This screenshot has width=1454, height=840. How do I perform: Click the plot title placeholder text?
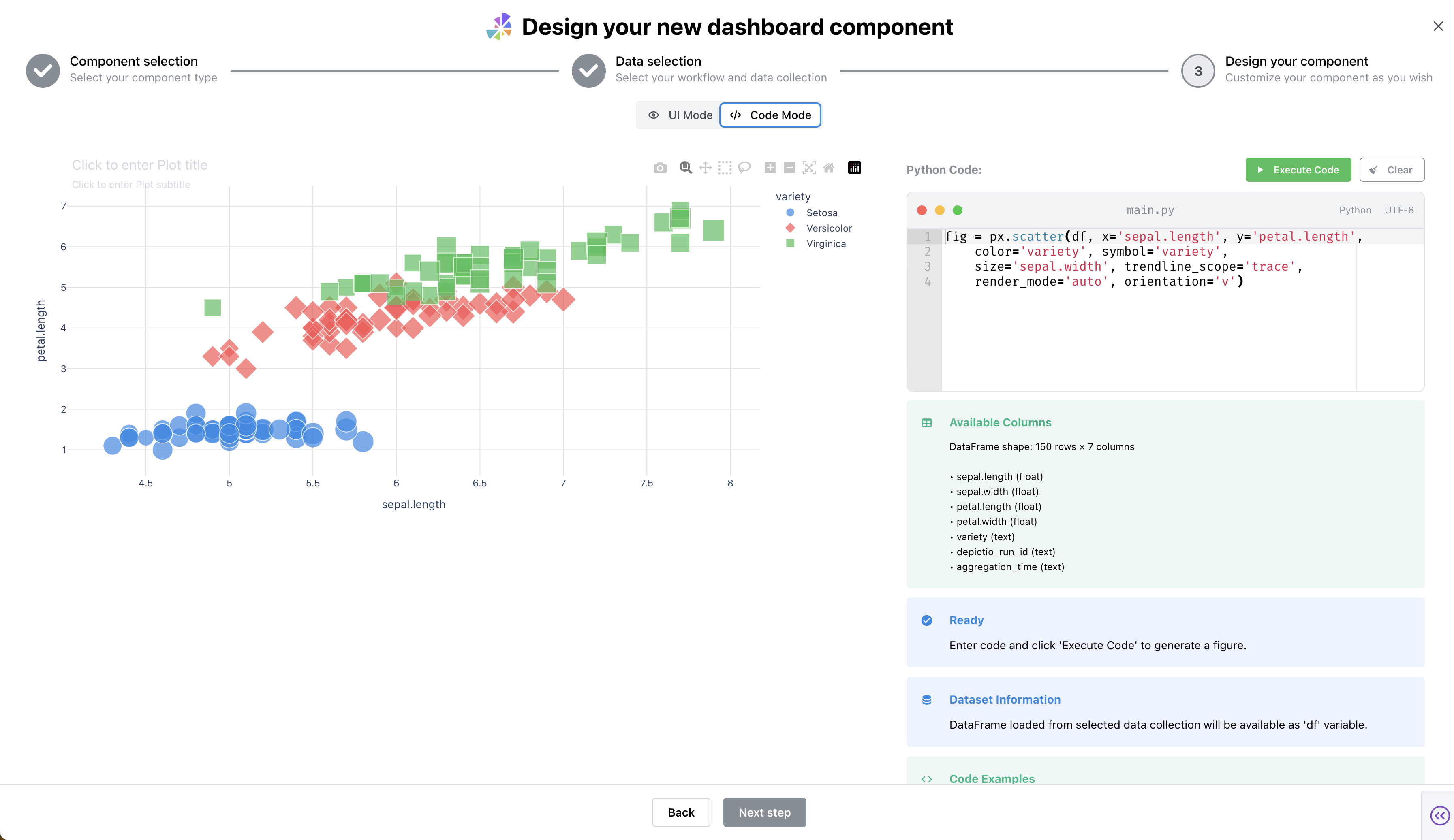tap(140, 166)
